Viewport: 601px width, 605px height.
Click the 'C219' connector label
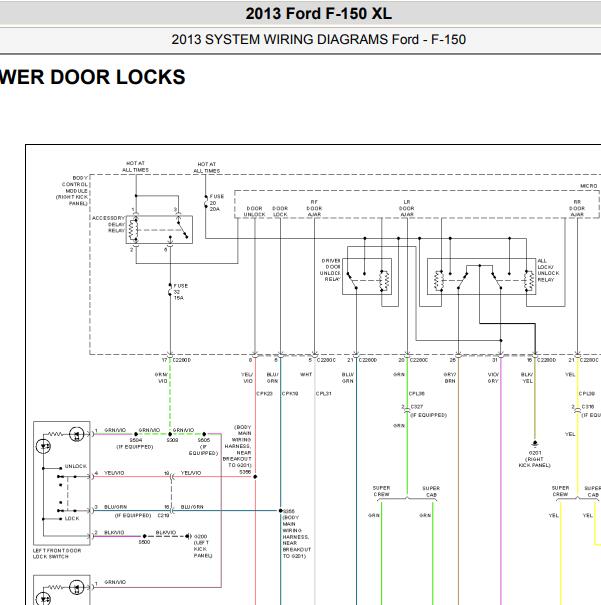(163, 515)
